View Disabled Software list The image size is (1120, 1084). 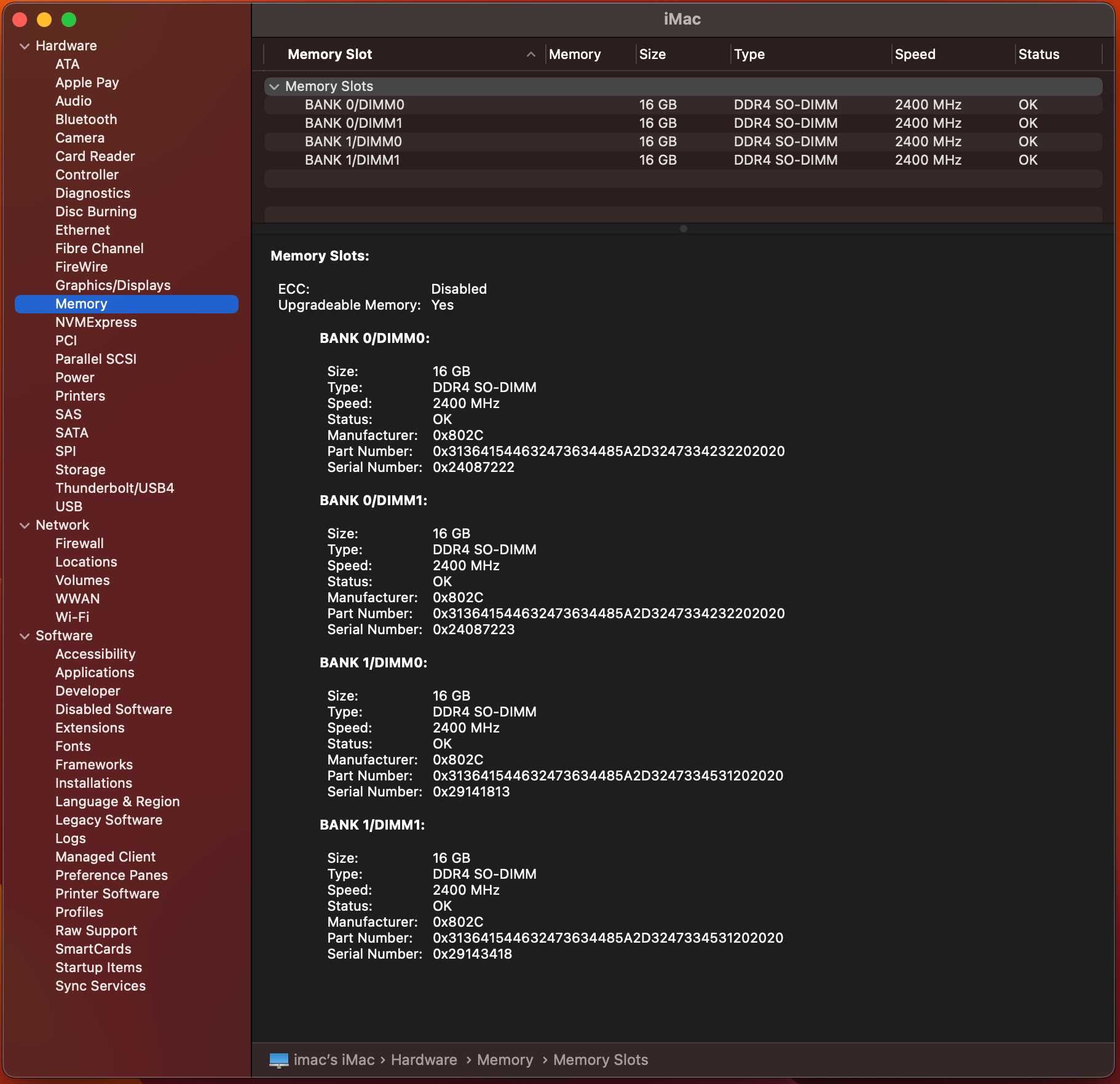click(114, 710)
